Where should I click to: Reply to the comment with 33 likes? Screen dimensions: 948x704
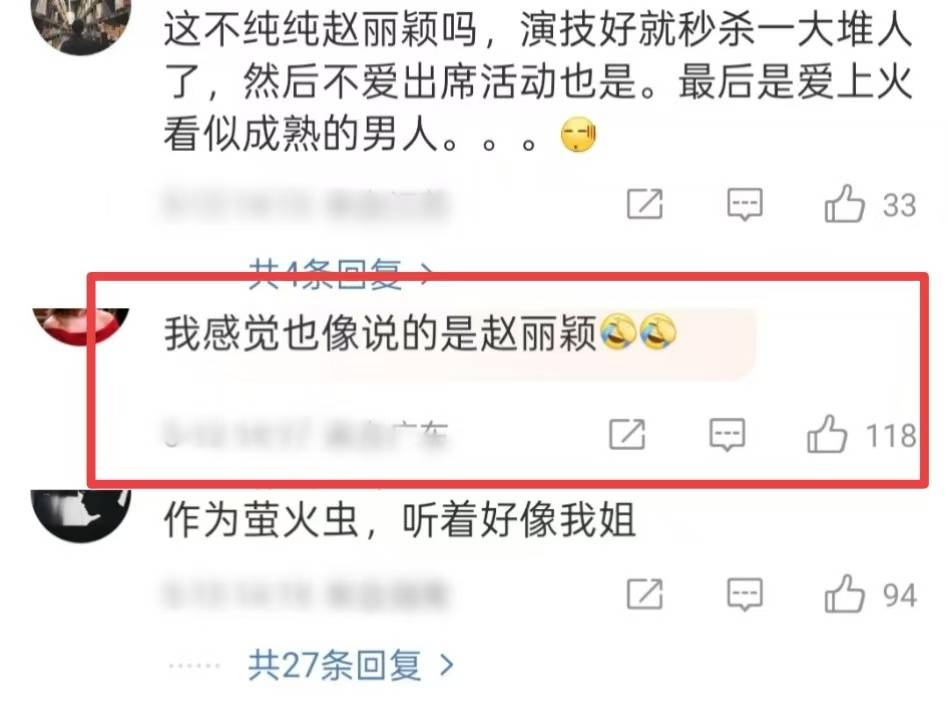[744, 204]
